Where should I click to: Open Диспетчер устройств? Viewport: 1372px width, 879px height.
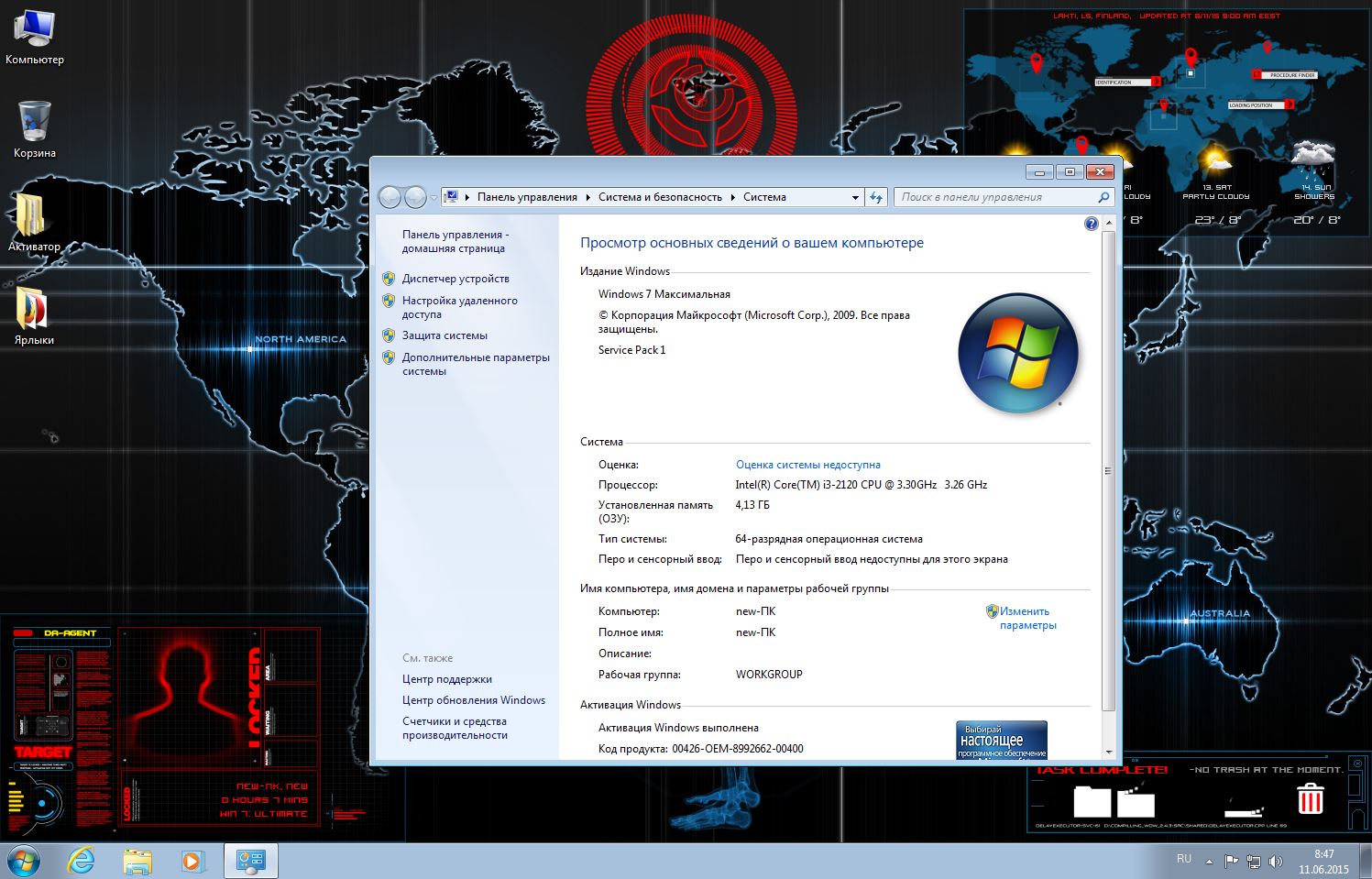pyautogui.click(x=456, y=279)
